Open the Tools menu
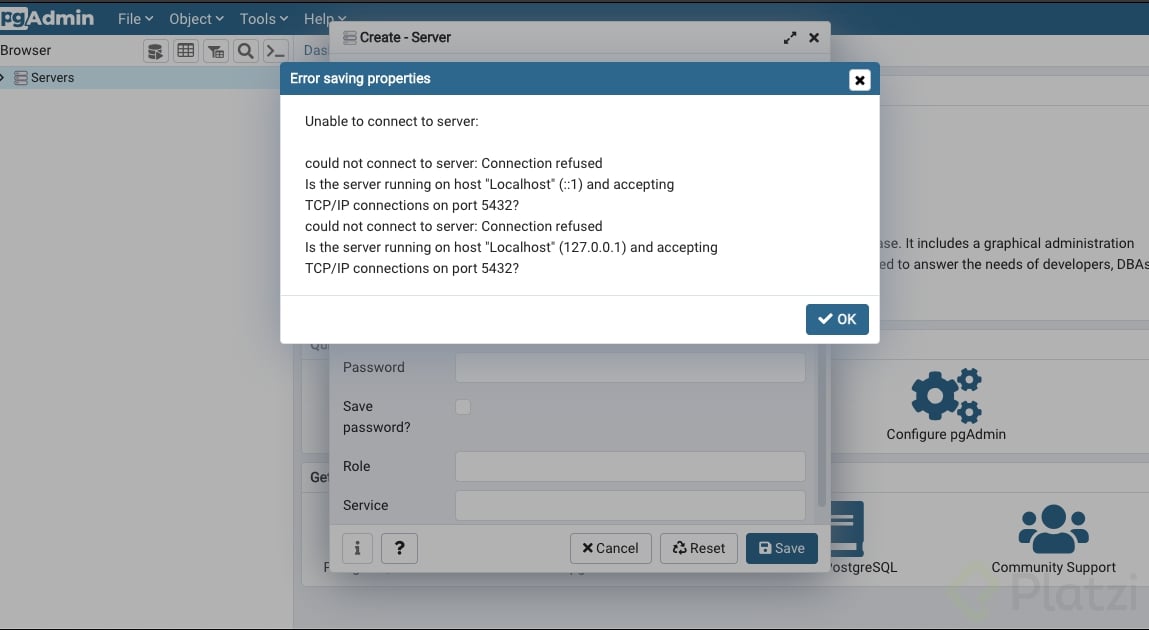Viewport: 1149px width, 630px height. 264,19
